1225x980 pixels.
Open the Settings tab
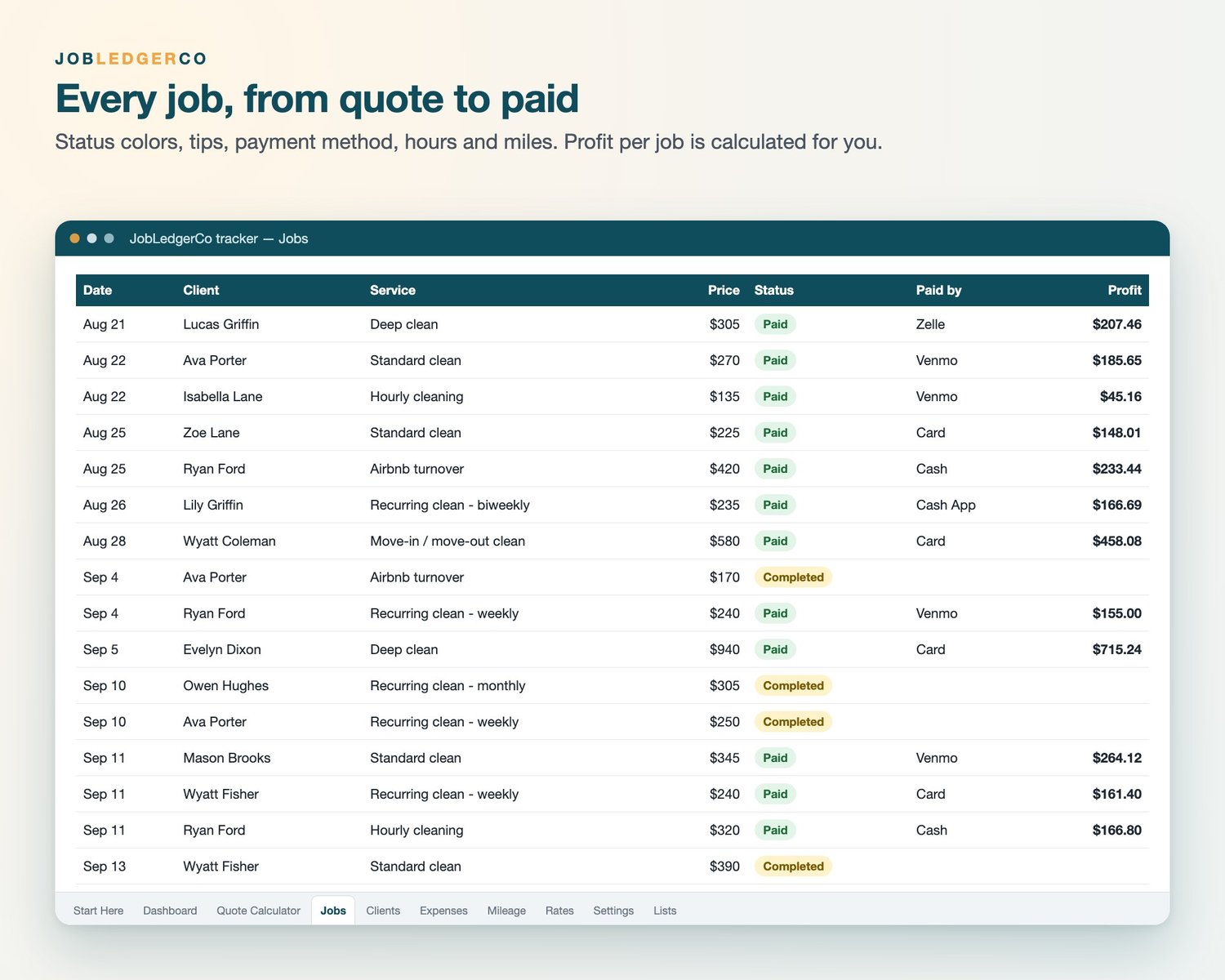(x=613, y=911)
